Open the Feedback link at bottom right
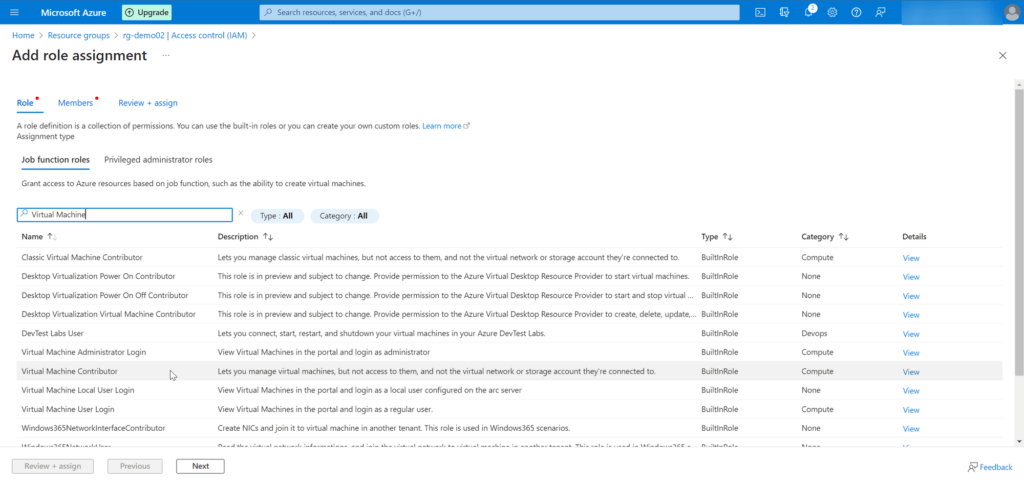The height and width of the screenshot is (485, 1024). pos(990,467)
